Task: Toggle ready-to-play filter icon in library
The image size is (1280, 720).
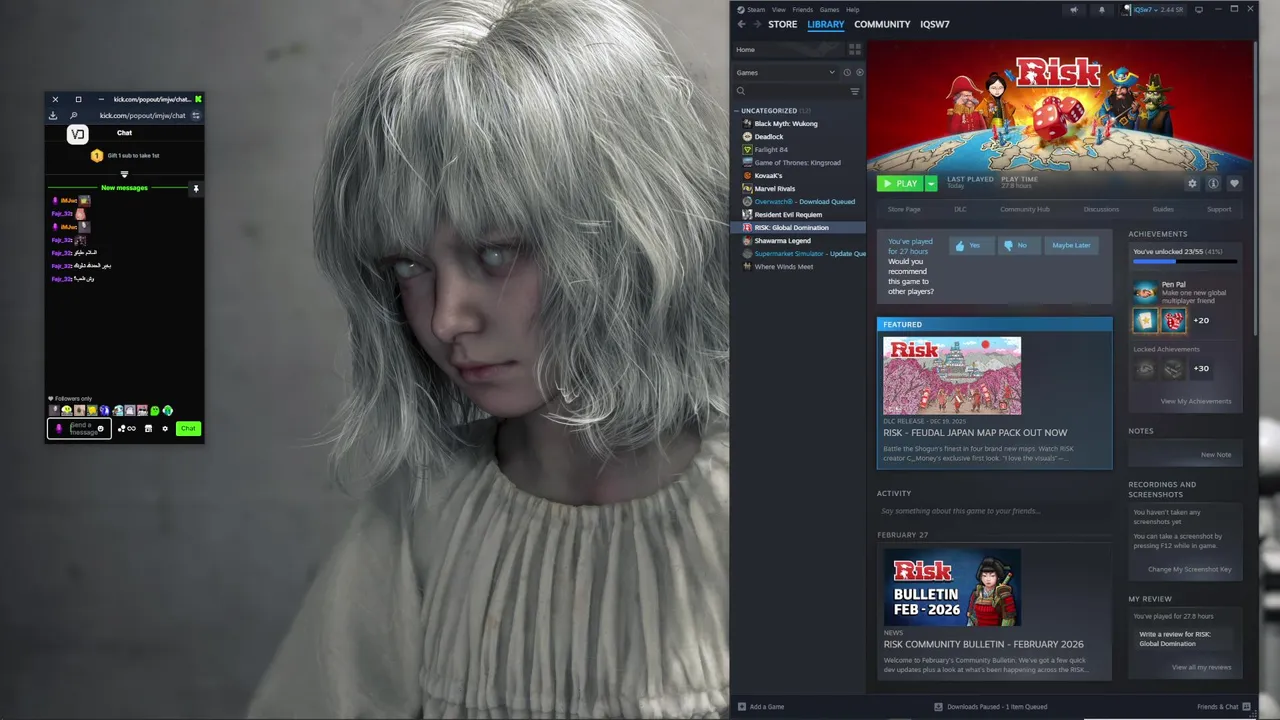Action: [x=859, y=72]
